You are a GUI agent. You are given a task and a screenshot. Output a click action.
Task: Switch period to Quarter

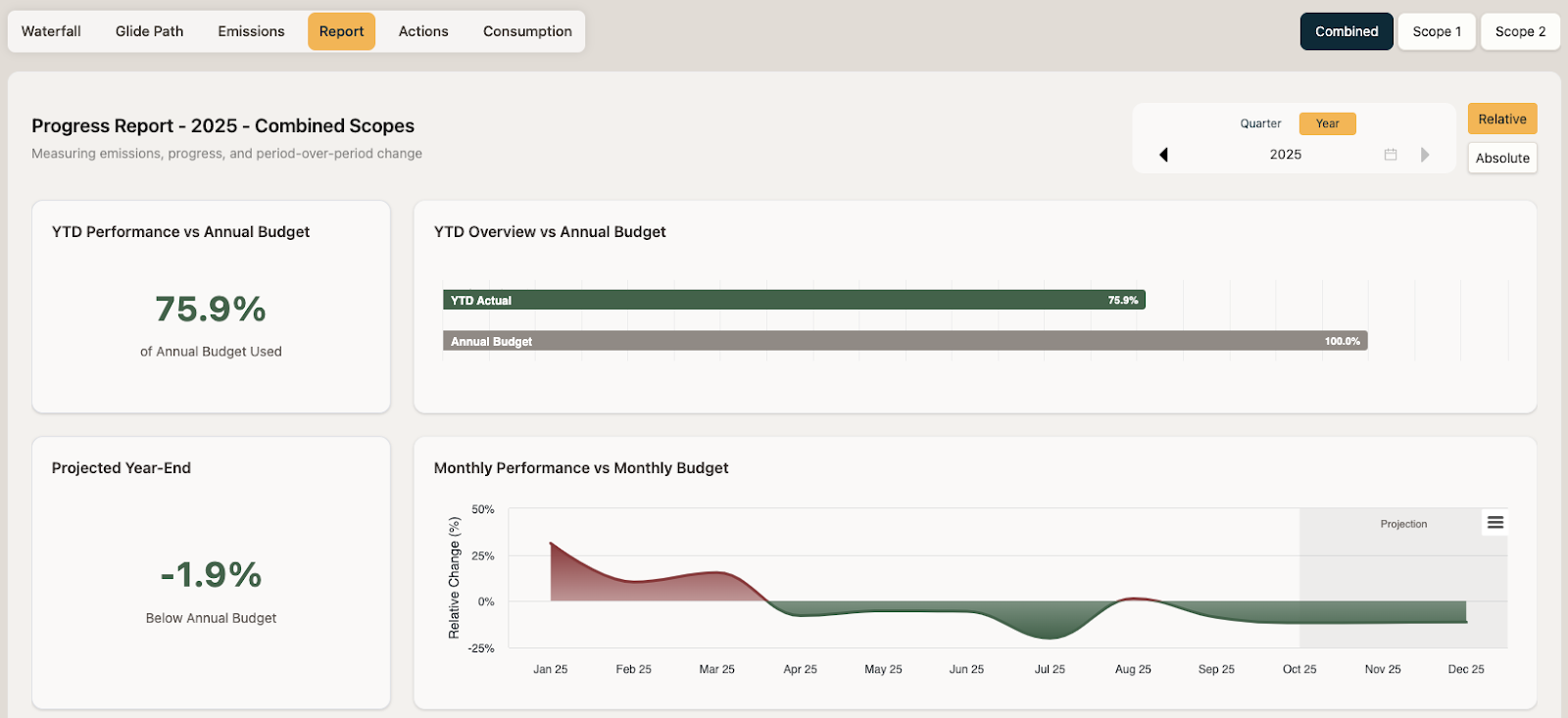(1260, 123)
